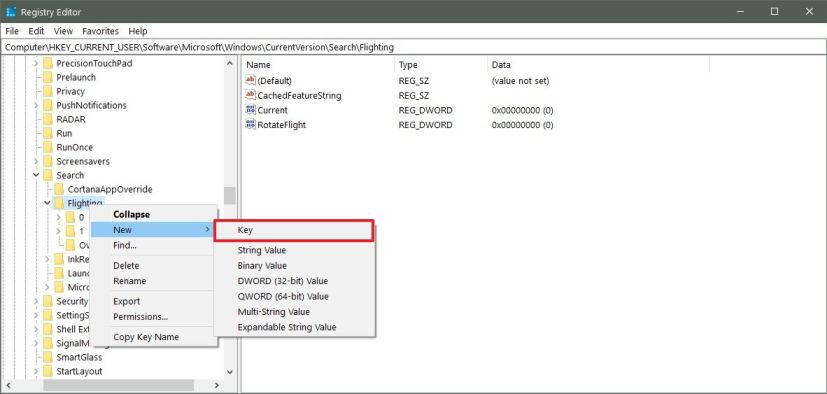Select DWORD (32-bit) Value
This screenshot has height=394, width=827.
click(294, 281)
